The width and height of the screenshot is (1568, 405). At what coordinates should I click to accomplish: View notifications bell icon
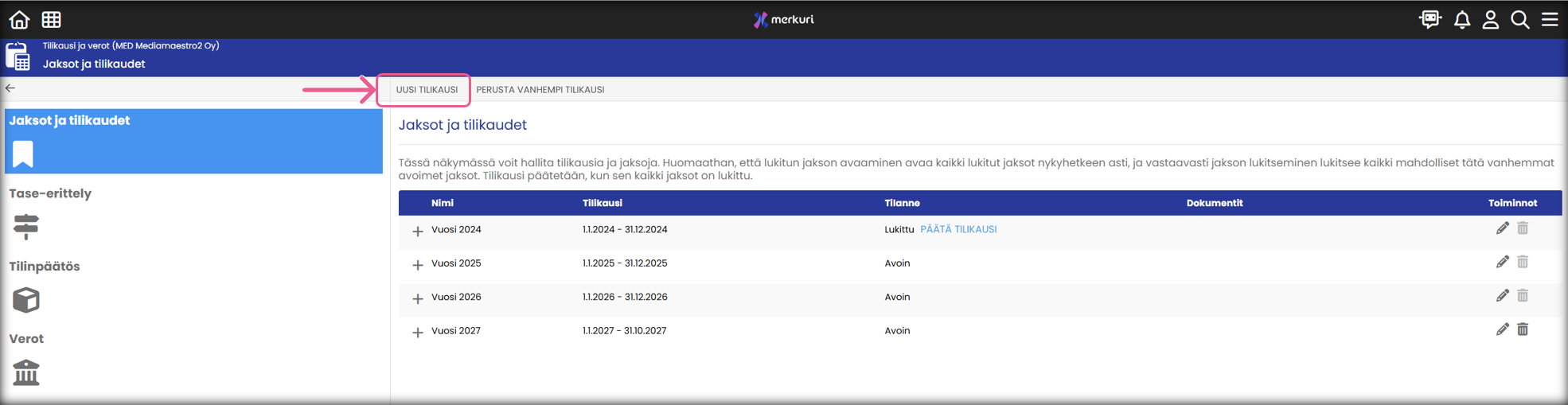(x=1461, y=19)
